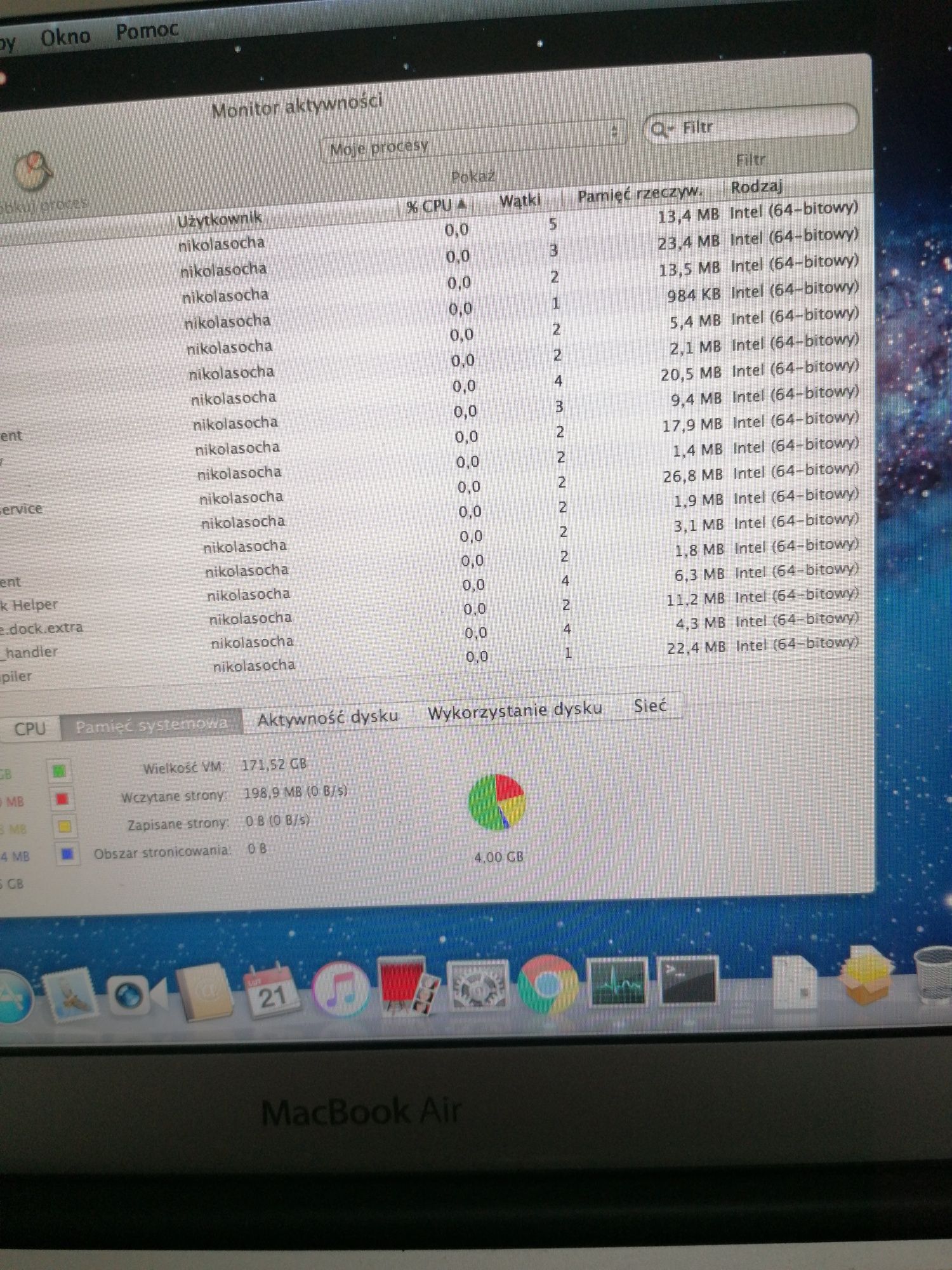Click the 9,4 MB memory cell
This screenshot has height=1270, width=952.
click(697, 399)
